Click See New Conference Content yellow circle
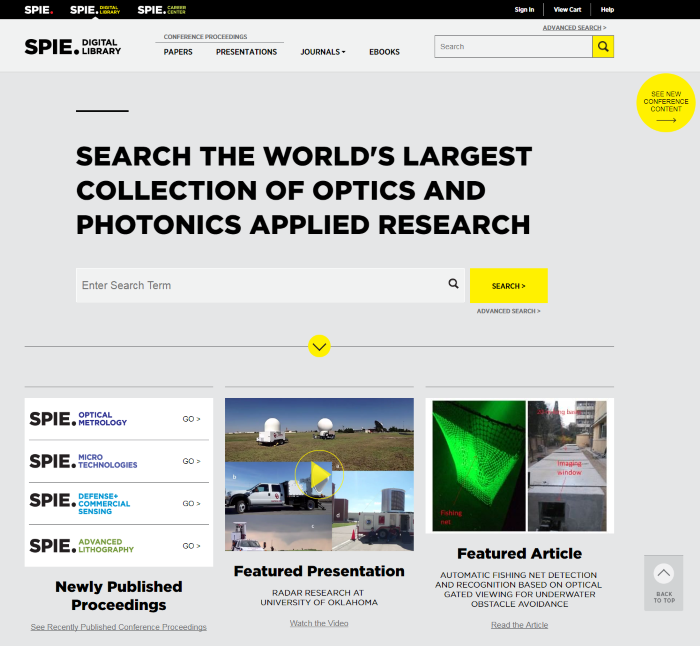This screenshot has height=646, width=700. pyautogui.click(x=666, y=103)
